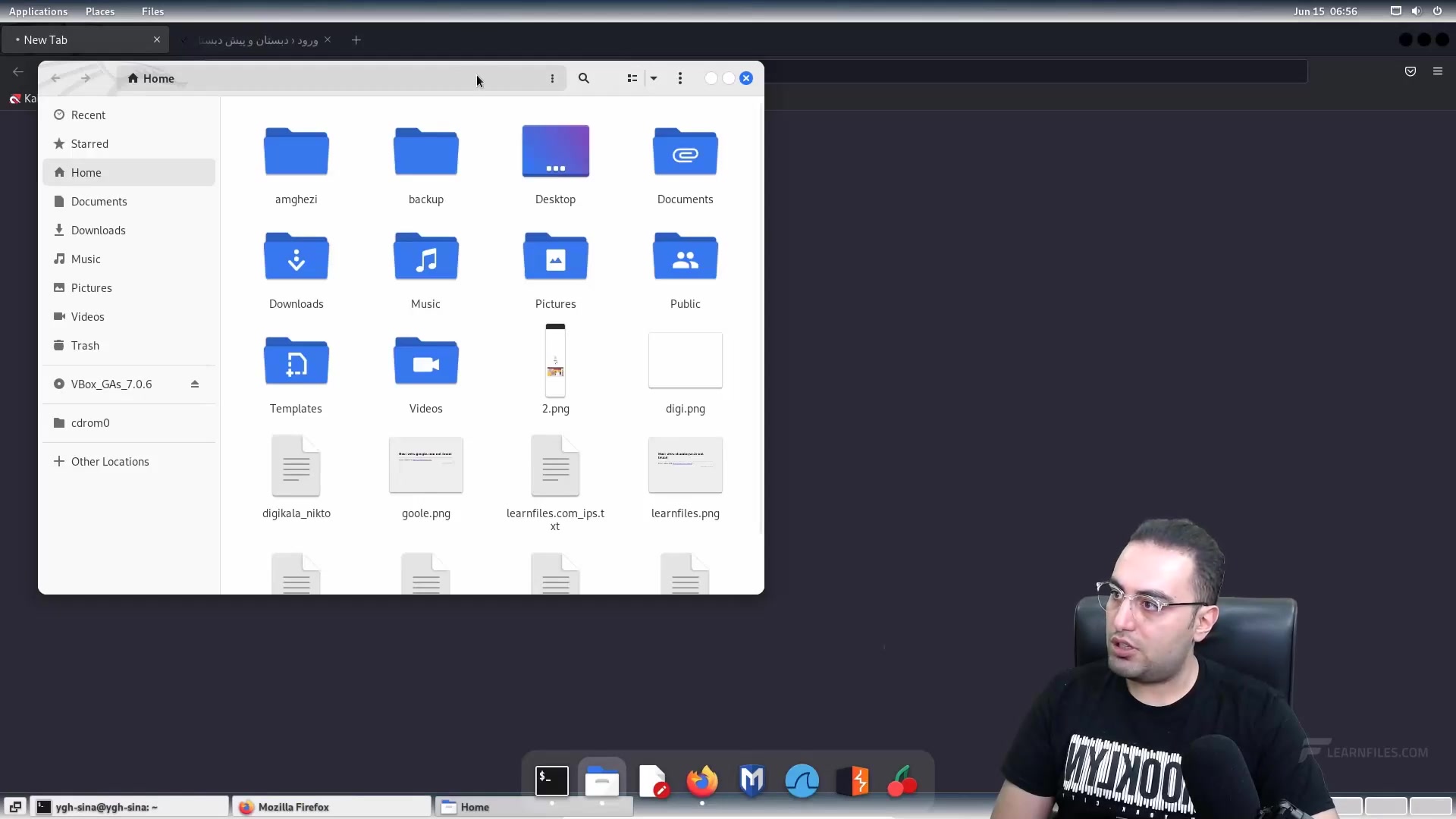
Task: Open the Metasploit icon in the dock
Action: click(752, 781)
